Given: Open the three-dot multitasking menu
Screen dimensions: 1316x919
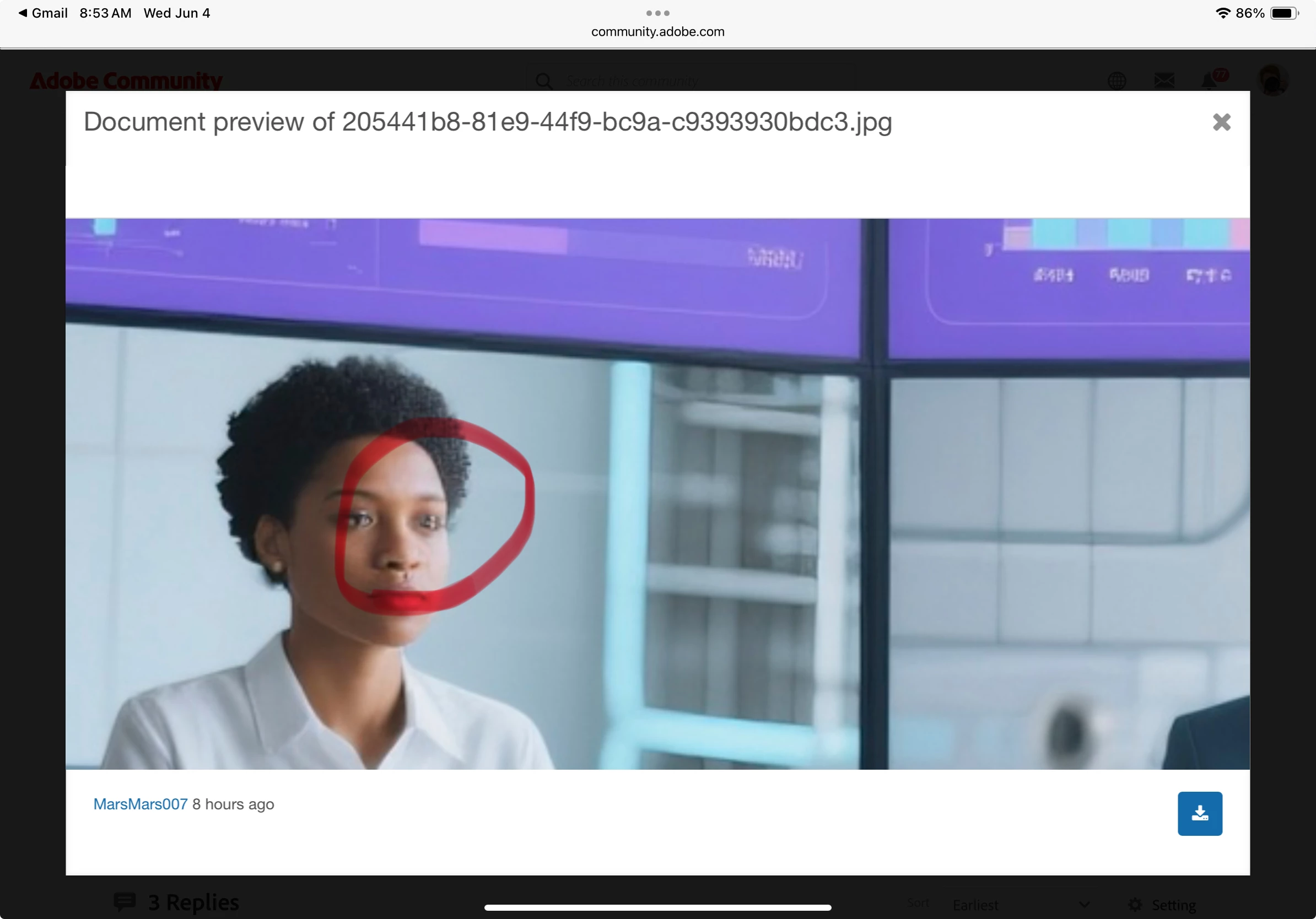Looking at the screenshot, I should click(657, 13).
